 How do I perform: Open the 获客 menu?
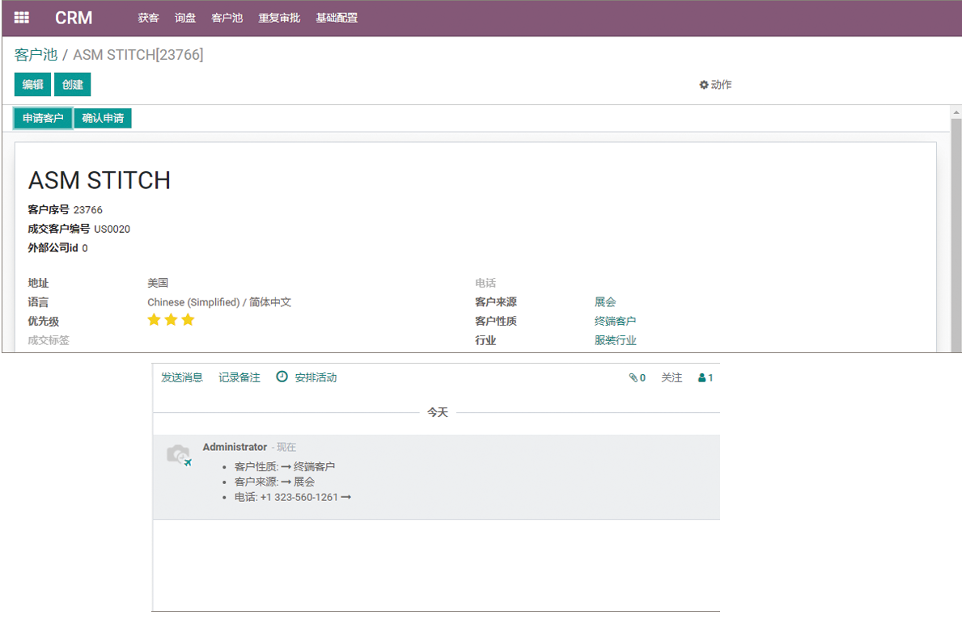click(148, 18)
